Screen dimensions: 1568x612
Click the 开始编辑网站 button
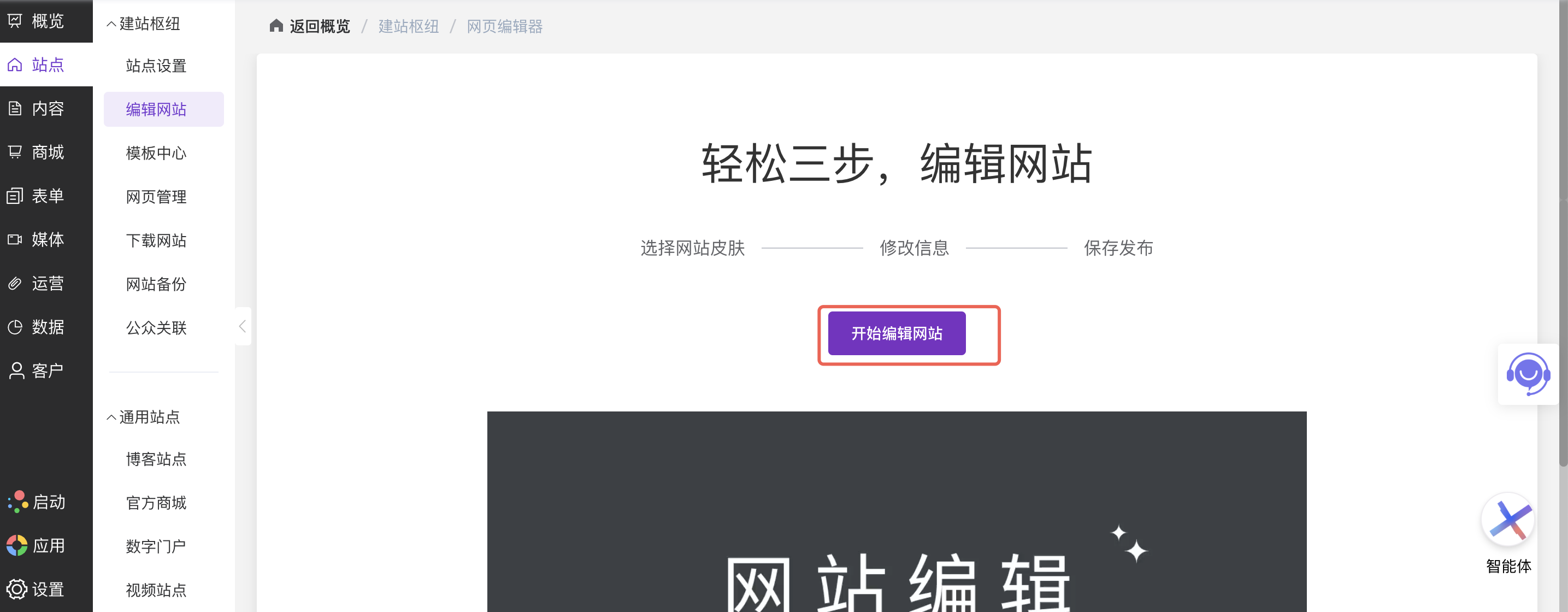[897, 333]
